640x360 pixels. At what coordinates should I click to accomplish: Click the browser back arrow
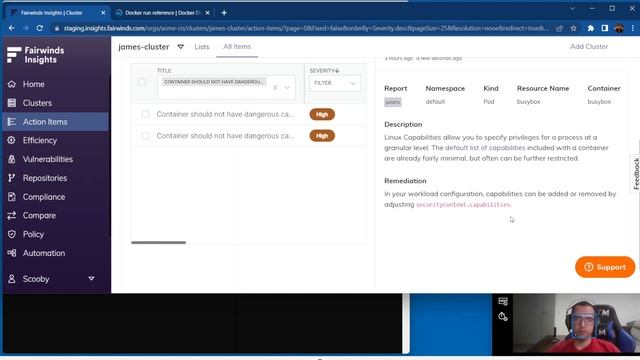(x=11, y=28)
